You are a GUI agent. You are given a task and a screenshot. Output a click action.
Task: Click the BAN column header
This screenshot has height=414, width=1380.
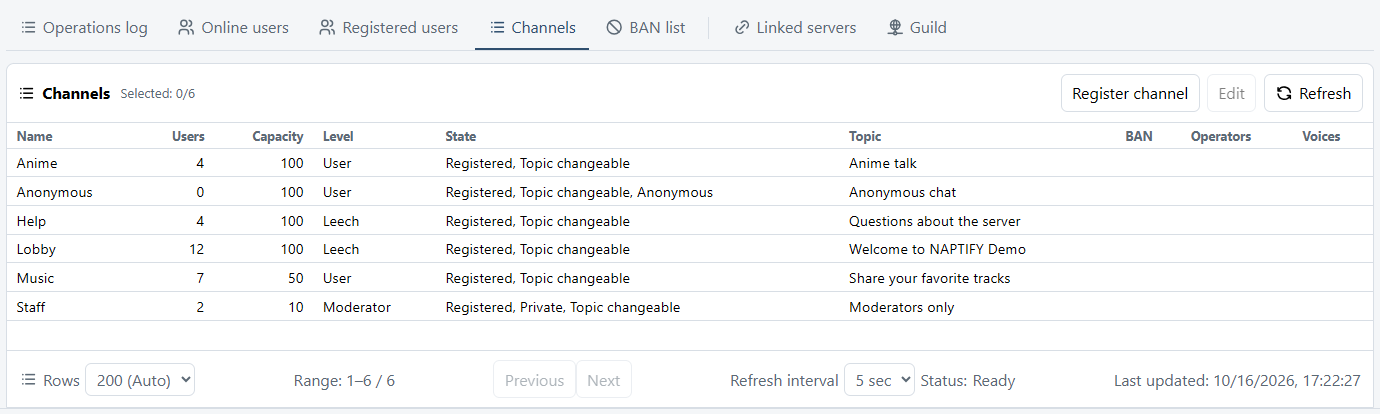point(1139,136)
